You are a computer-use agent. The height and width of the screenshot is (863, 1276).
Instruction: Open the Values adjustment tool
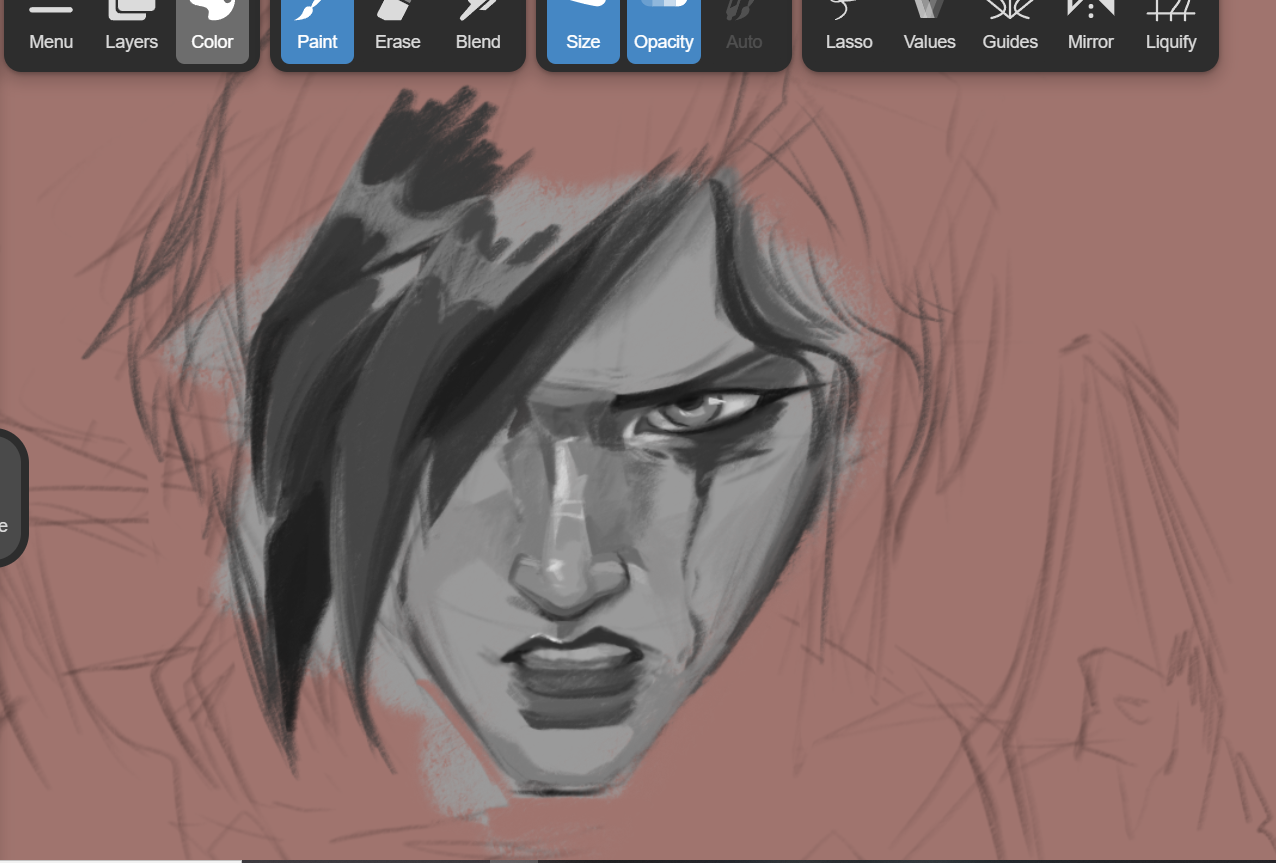929,28
